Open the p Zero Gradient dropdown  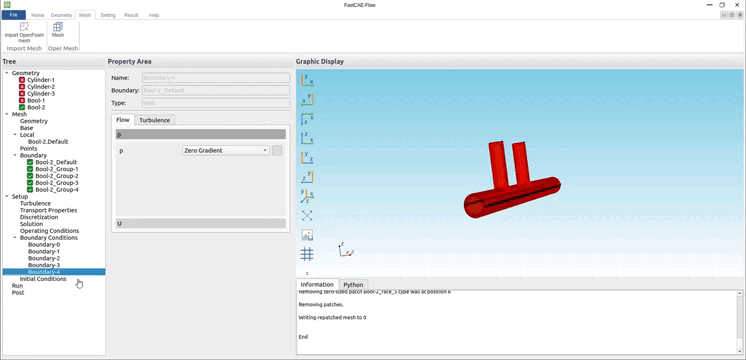click(226, 151)
